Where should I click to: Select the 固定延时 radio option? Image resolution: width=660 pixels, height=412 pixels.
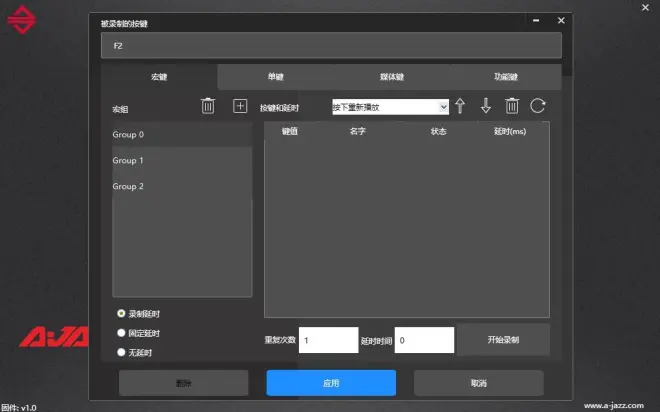tap(121, 333)
